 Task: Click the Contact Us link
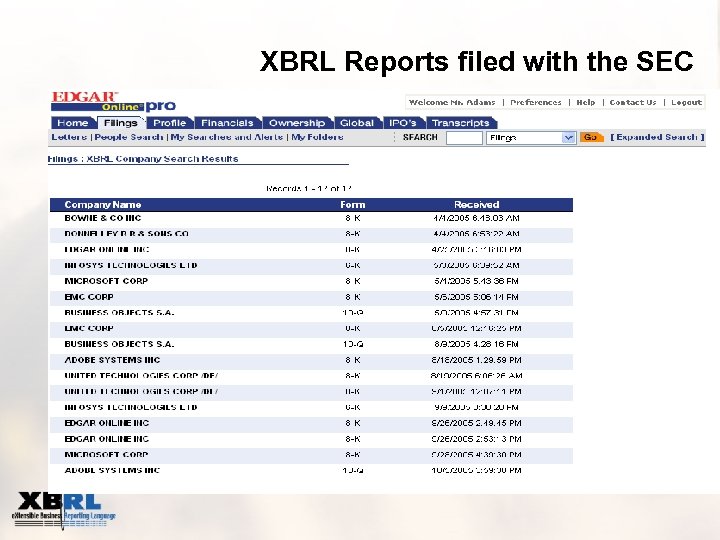tap(633, 102)
